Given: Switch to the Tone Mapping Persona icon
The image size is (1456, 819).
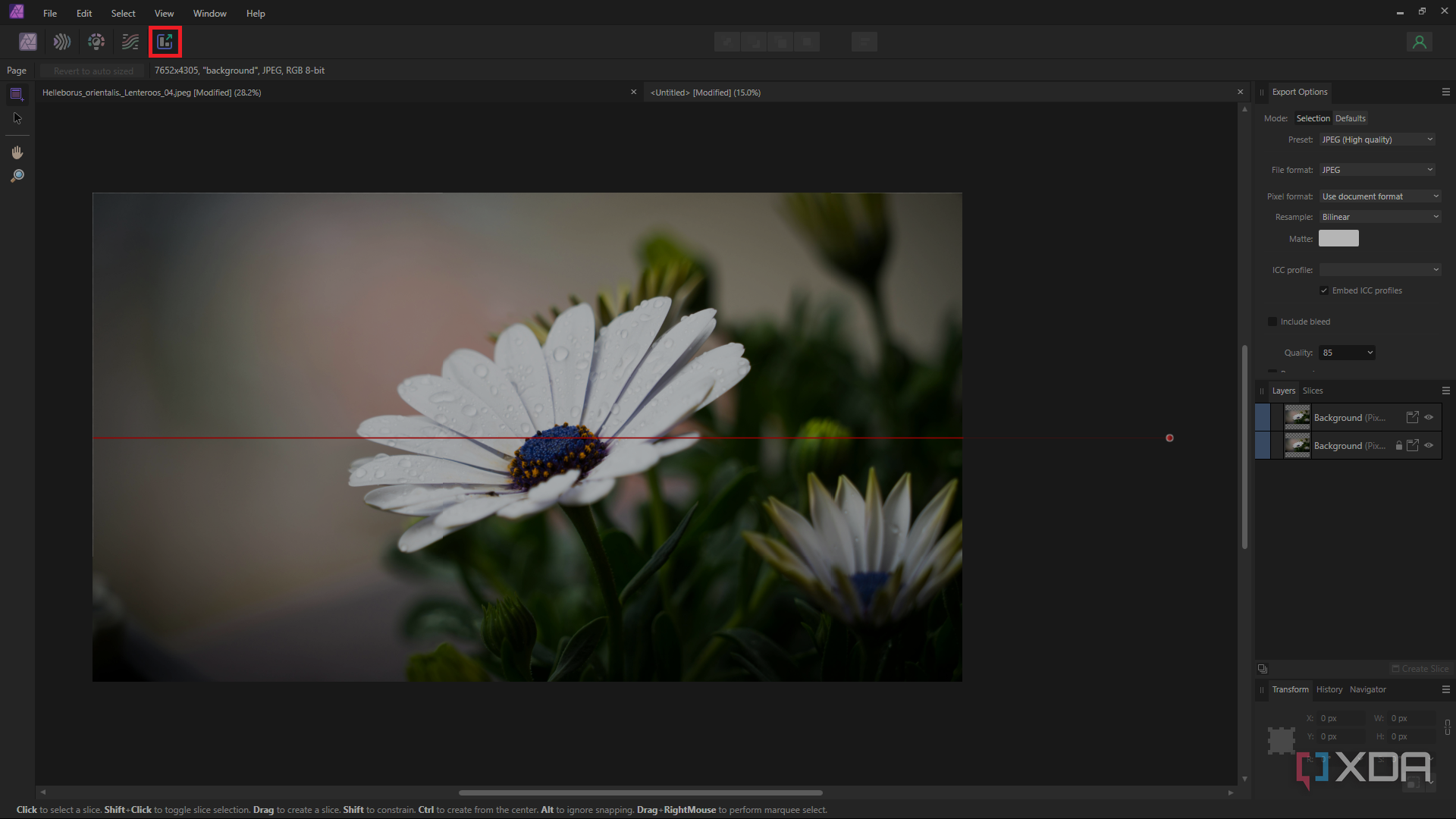Looking at the screenshot, I should coord(130,42).
